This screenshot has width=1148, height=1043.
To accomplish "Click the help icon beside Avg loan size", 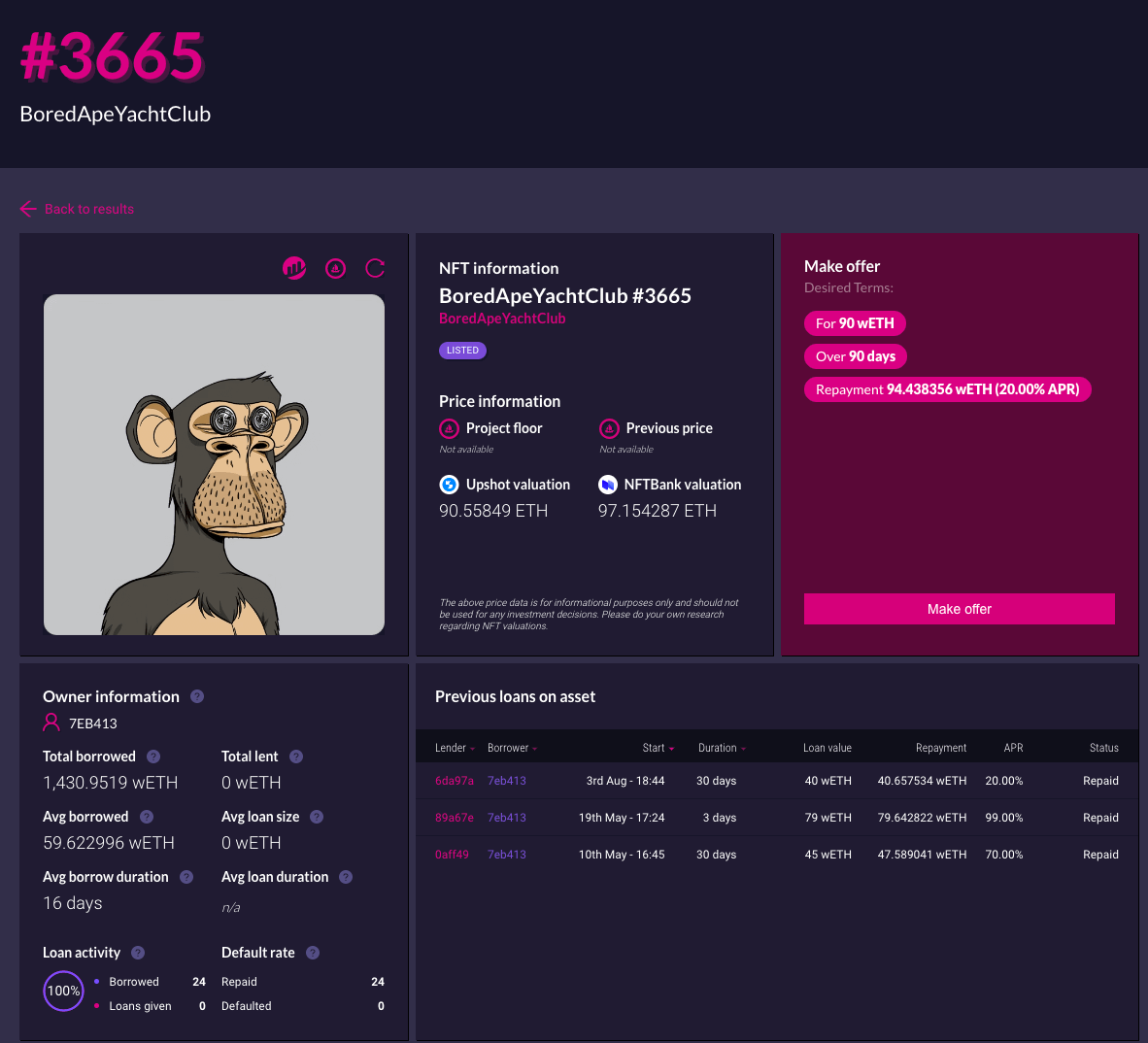I will click(x=317, y=817).
